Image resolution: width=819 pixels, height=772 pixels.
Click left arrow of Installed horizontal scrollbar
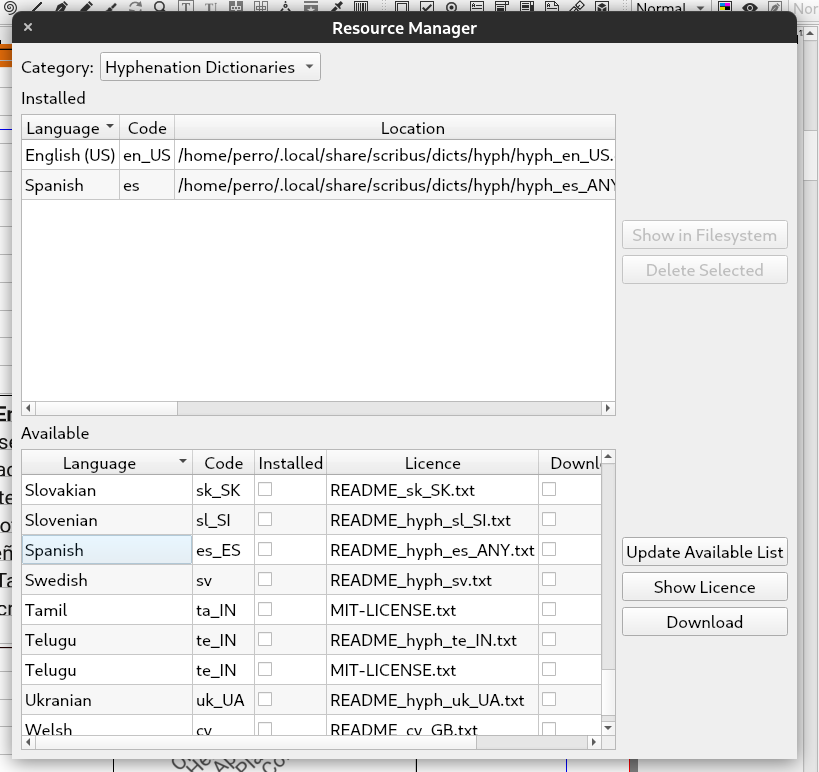28,408
